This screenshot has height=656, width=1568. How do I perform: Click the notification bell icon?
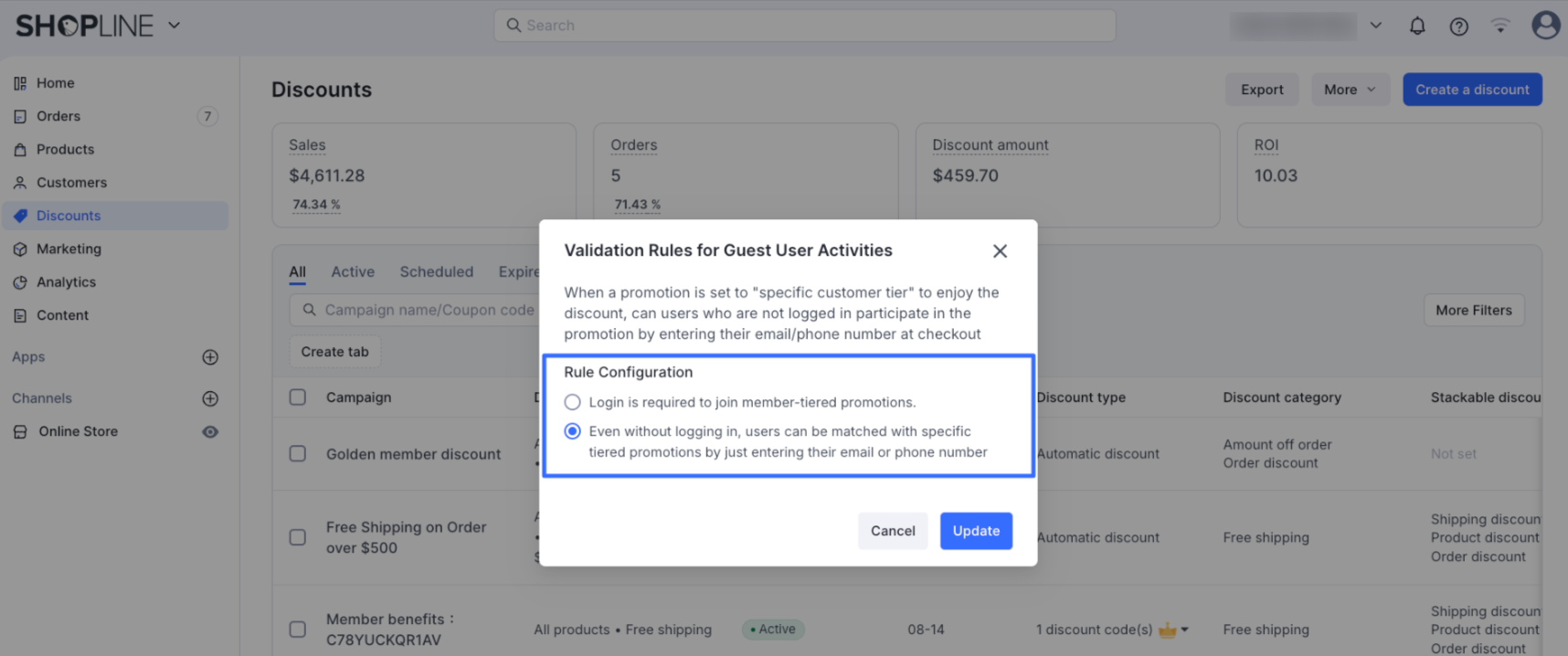point(1417,26)
